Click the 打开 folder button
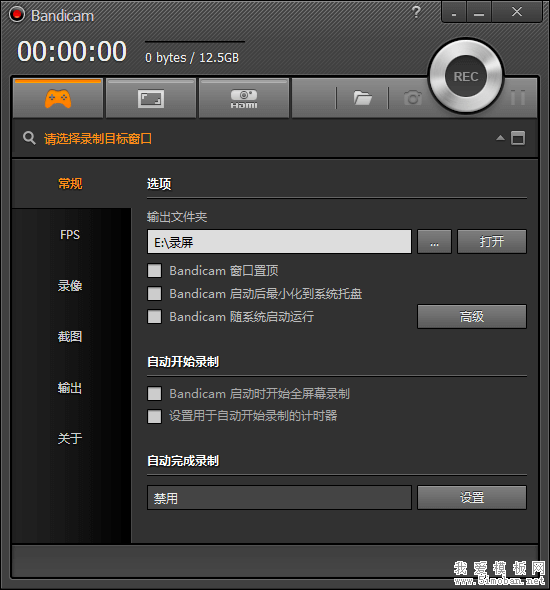550x590 pixels. coord(492,242)
